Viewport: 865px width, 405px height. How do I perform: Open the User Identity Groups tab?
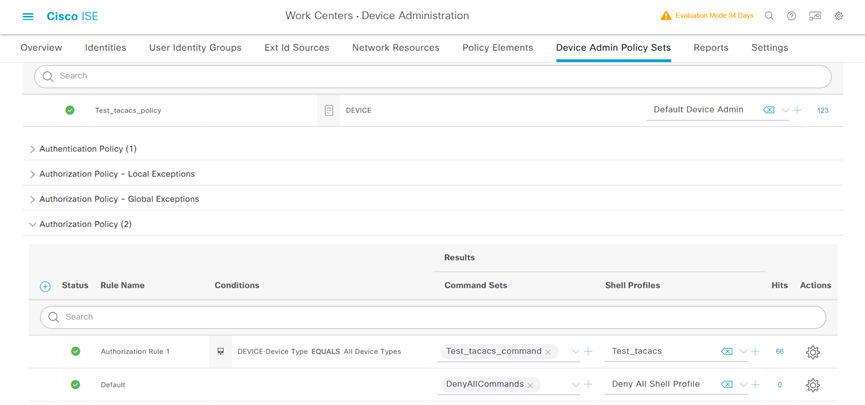click(195, 47)
